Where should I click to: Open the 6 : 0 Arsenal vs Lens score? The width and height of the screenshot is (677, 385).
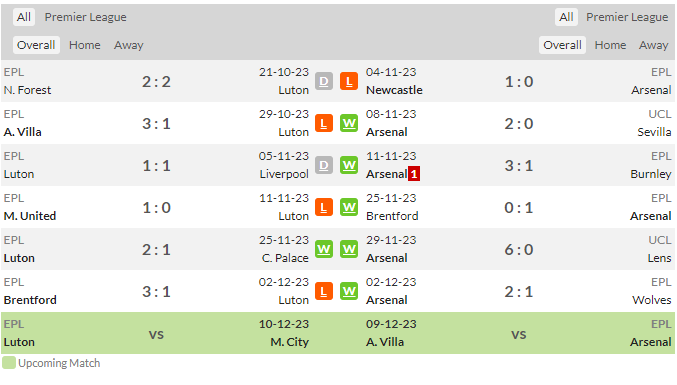coord(519,249)
